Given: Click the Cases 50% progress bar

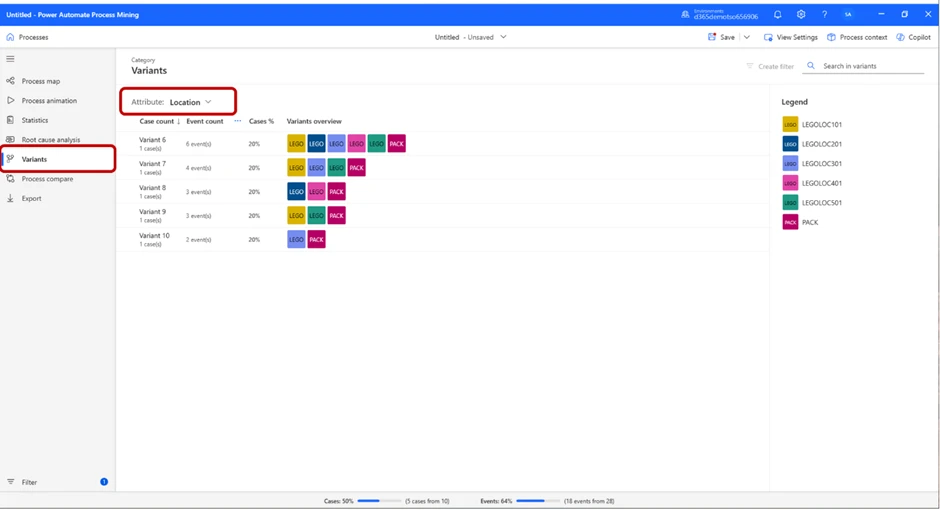Looking at the screenshot, I should pos(379,501).
